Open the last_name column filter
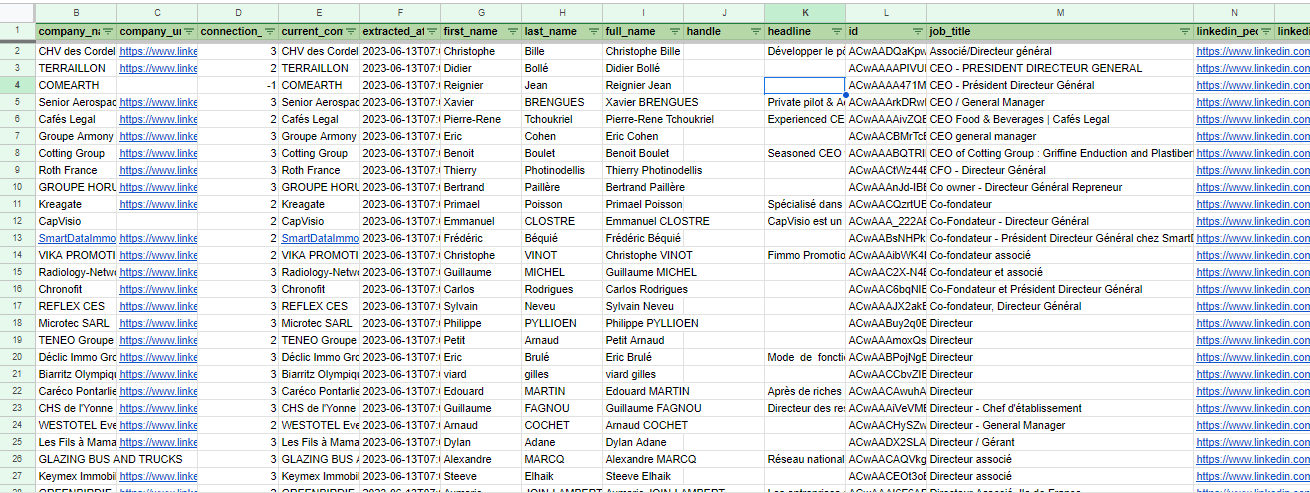 point(594,31)
